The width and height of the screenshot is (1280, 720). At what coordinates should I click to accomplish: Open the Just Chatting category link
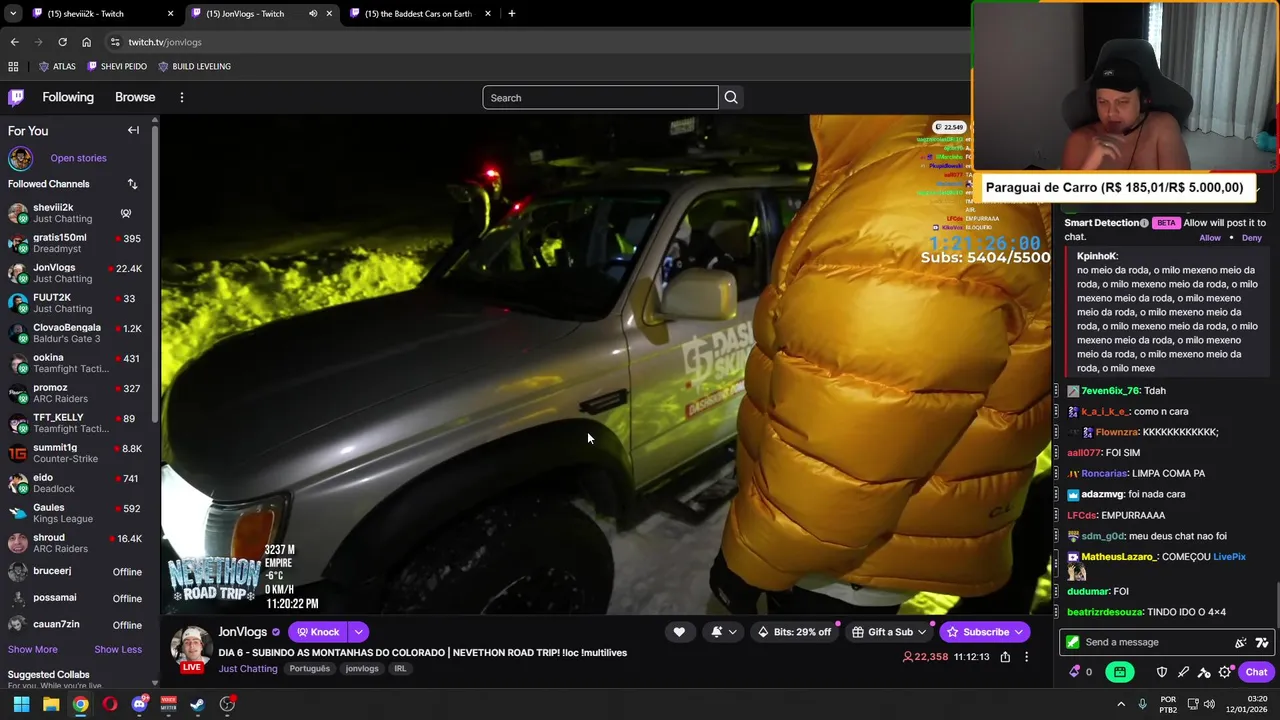coord(247,668)
